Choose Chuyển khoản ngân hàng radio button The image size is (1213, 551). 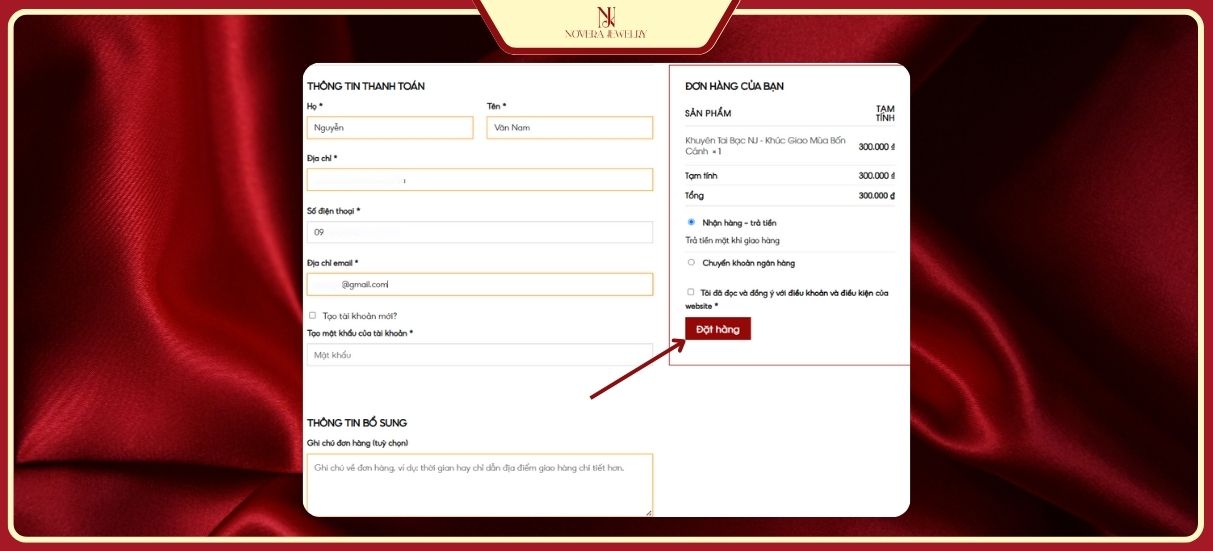click(691, 263)
